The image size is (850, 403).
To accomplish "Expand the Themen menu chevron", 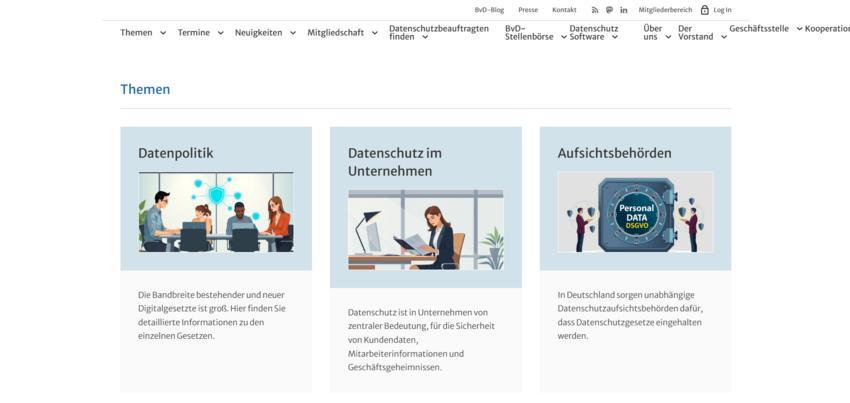I will click(x=163, y=33).
